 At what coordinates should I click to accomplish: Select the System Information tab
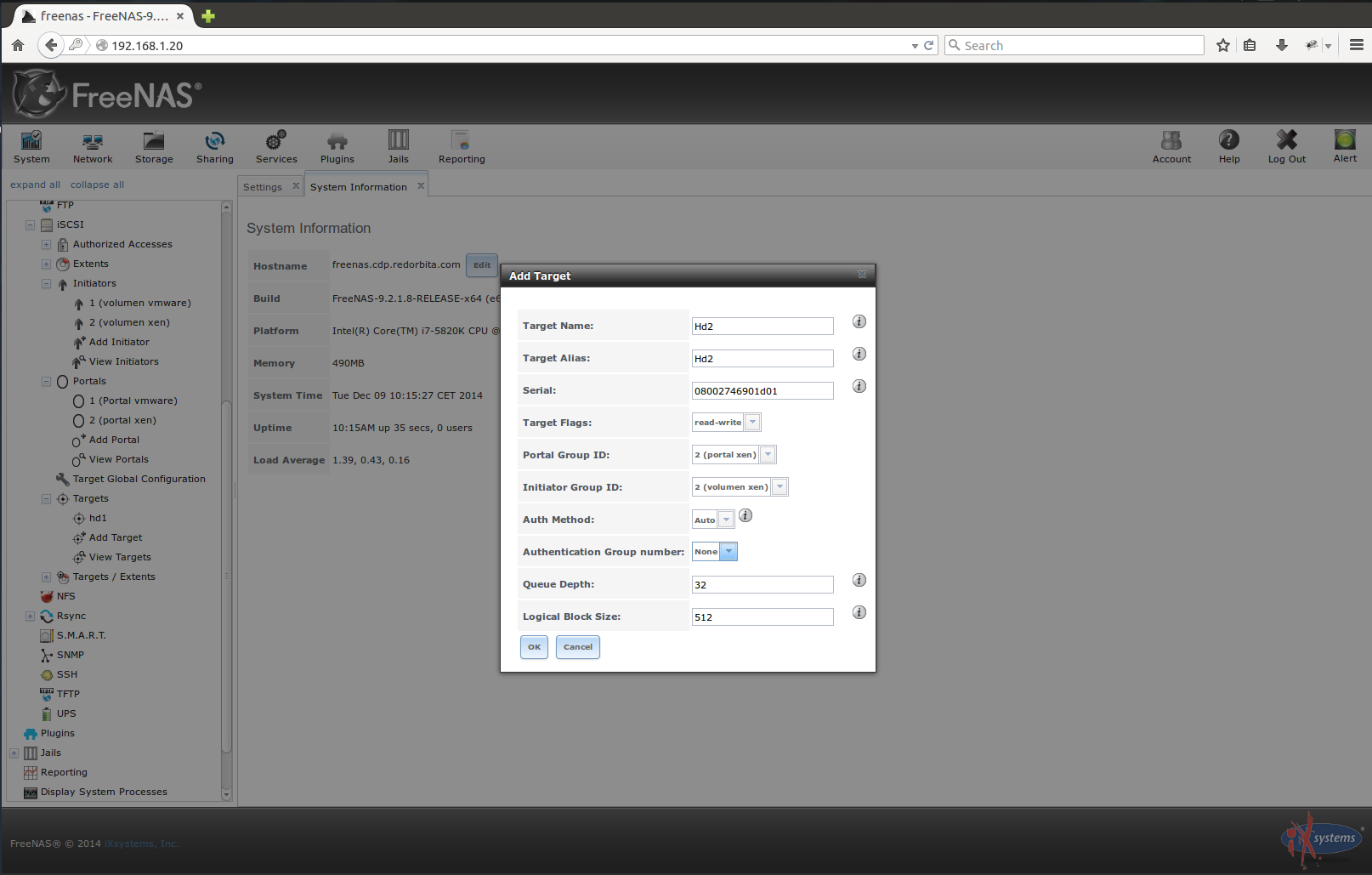tap(359, 187)
